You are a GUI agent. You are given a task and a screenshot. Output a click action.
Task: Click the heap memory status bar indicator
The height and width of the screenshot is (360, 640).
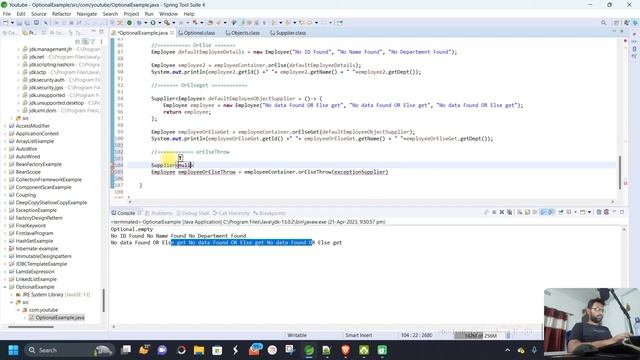pos(479,335)
